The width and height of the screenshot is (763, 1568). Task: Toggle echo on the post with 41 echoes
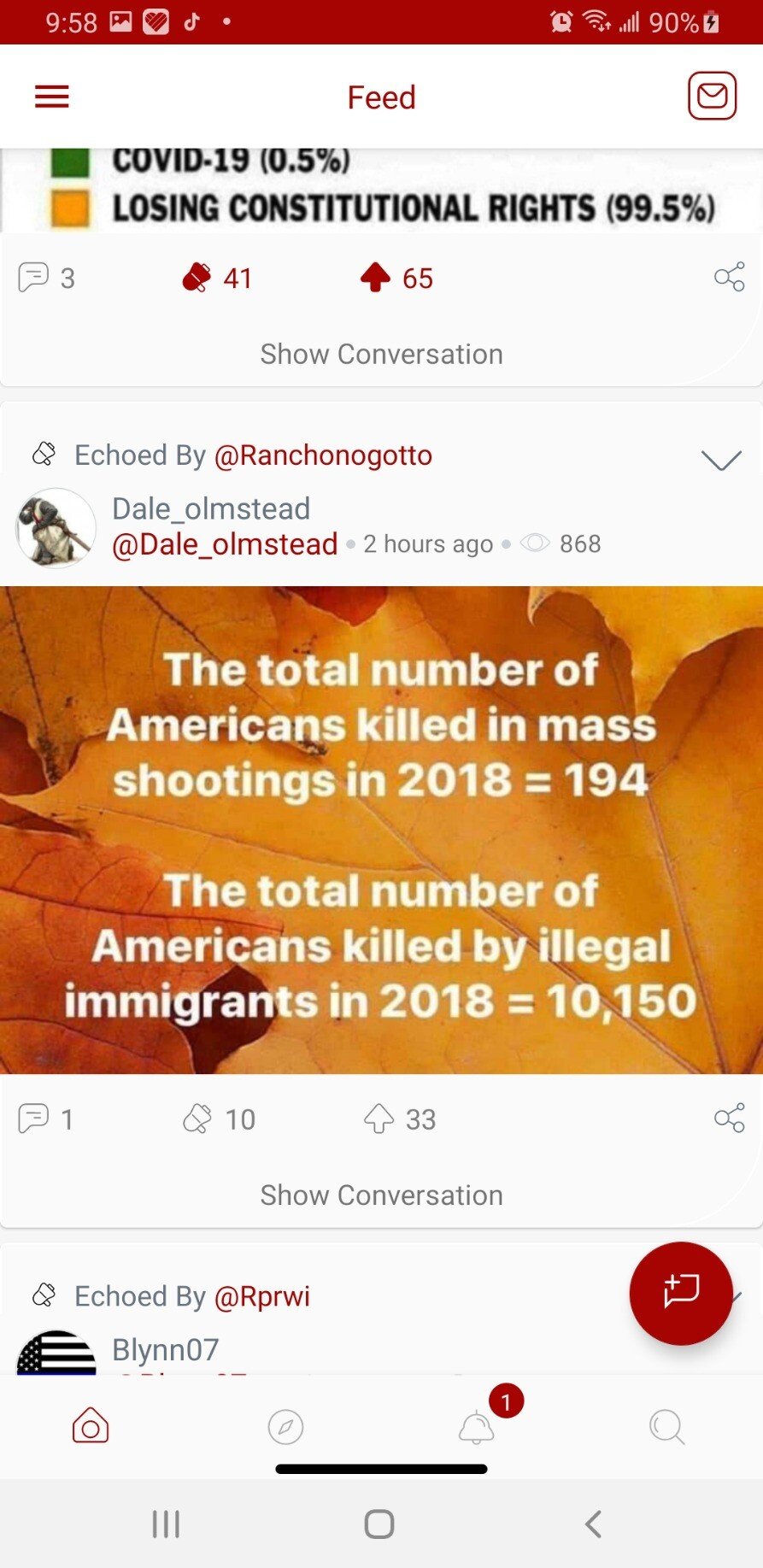coord(197,278)
